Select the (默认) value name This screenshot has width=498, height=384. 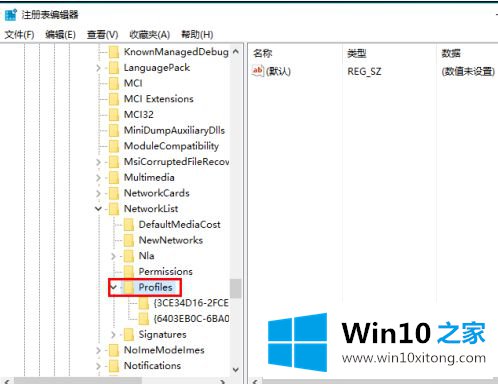[278, 71]
